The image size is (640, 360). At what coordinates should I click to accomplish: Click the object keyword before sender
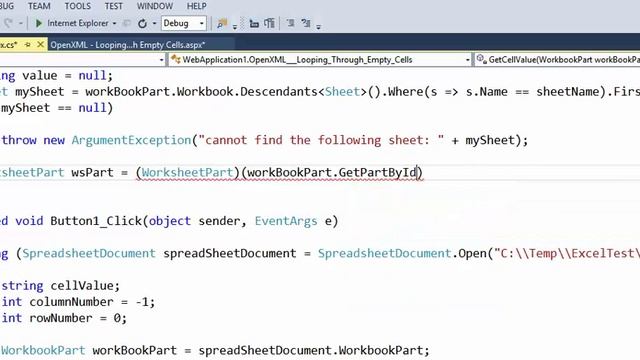pyautogui.click(x=169, y=221)
